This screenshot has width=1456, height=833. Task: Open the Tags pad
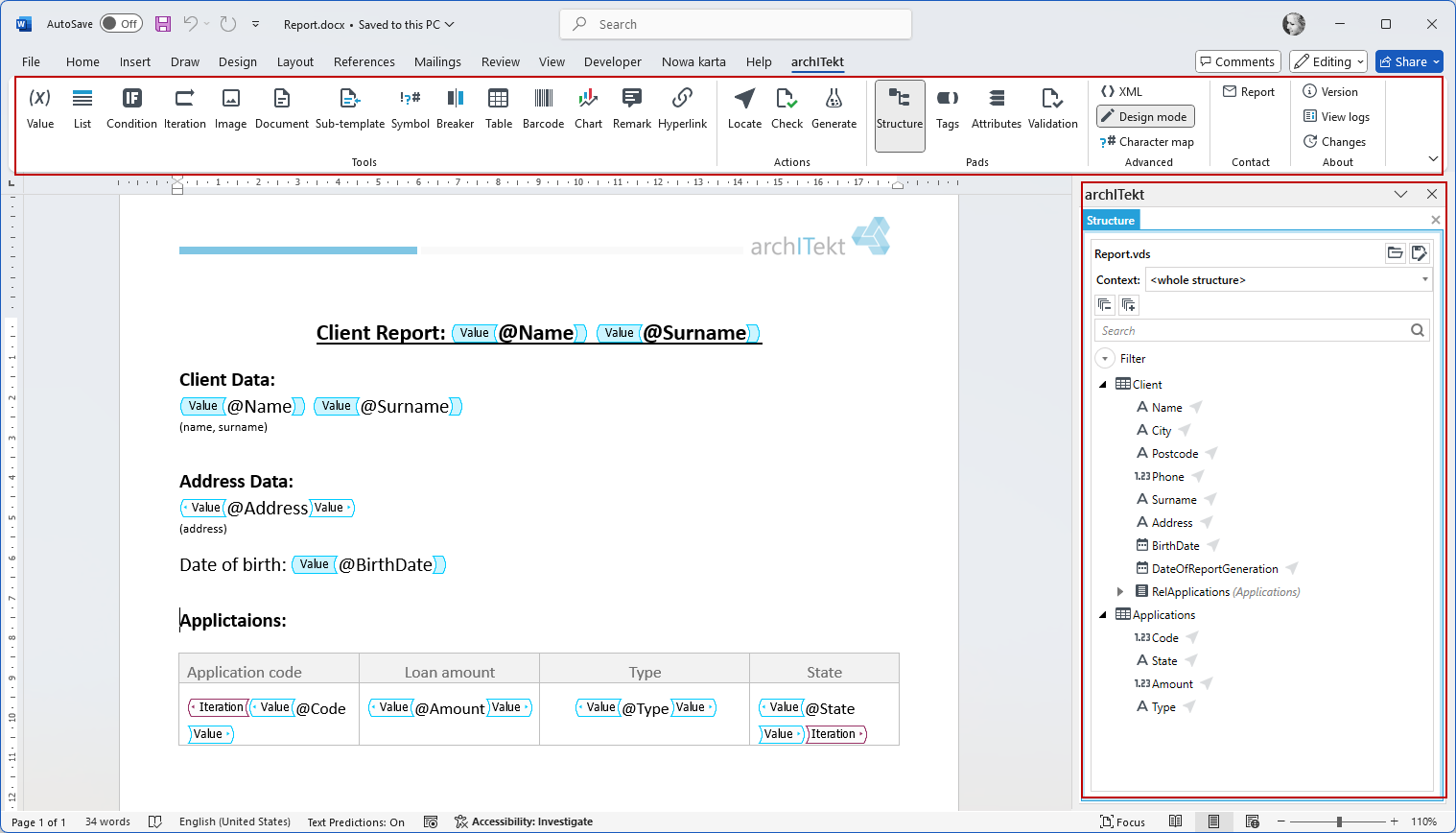pyautogui.click(x=948, y=108)
